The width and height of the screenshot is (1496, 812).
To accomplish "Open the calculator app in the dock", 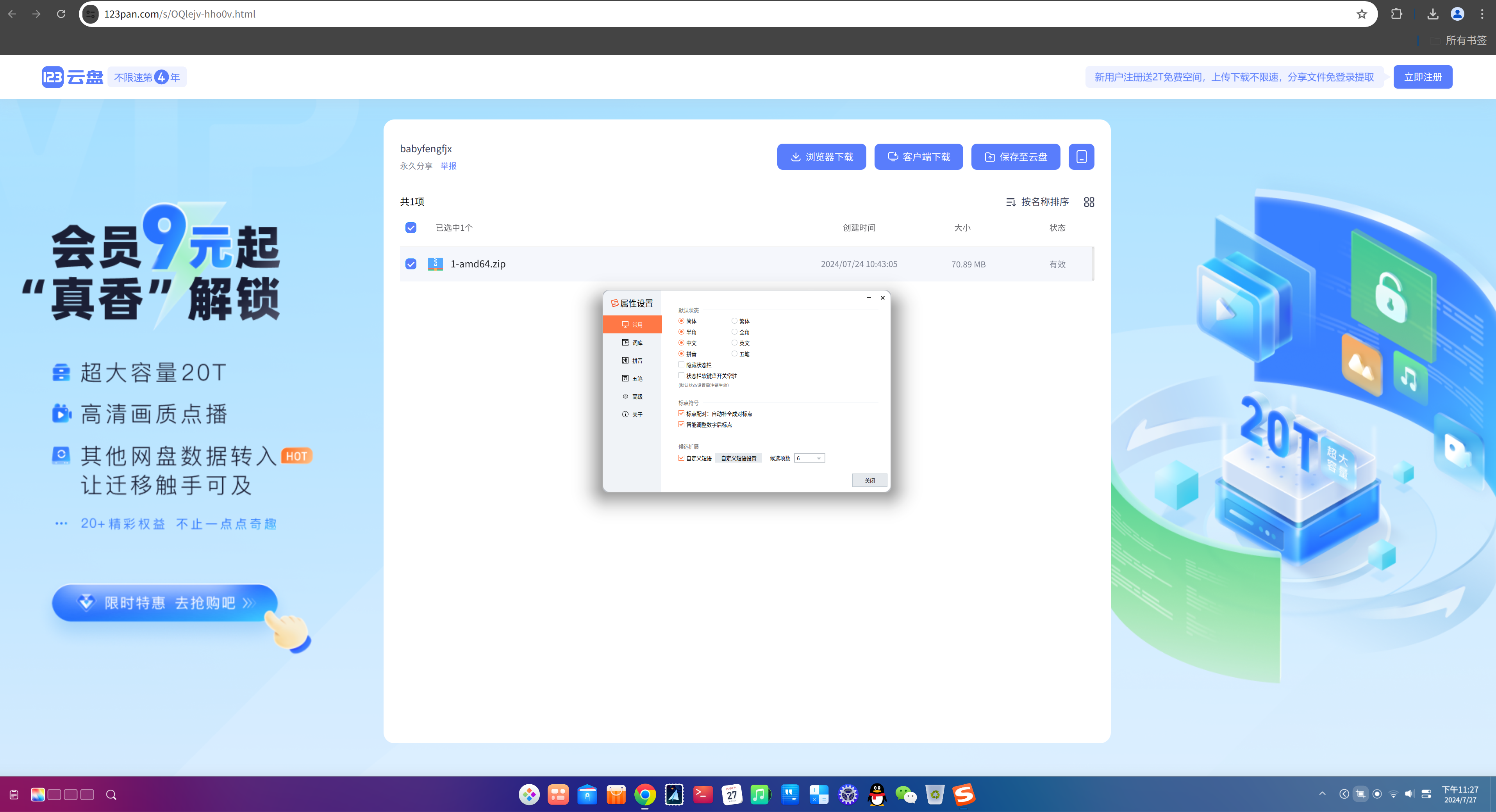I will click(x=819, y=794).
